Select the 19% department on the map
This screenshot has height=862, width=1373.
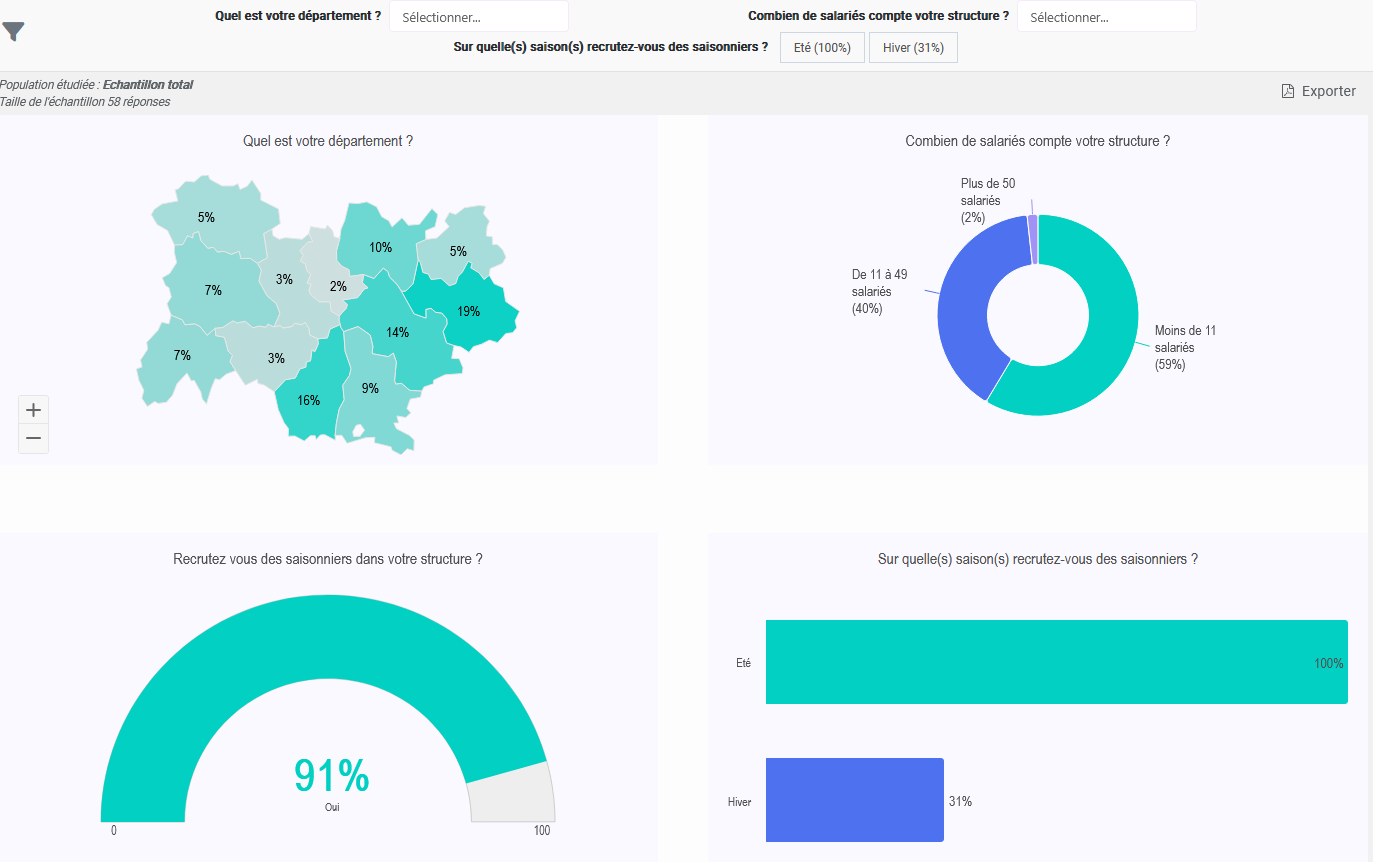coord(468,311)
